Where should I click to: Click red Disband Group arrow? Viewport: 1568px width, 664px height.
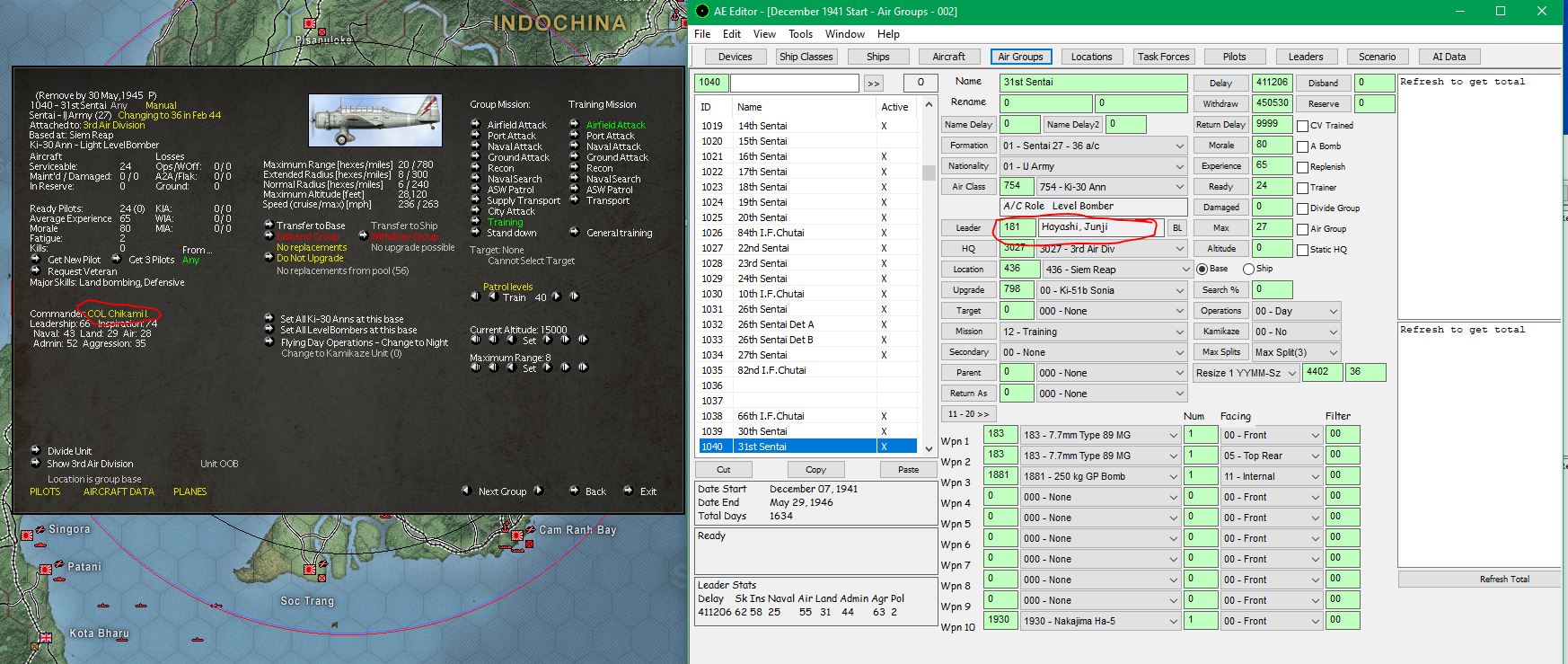point(268,236)
